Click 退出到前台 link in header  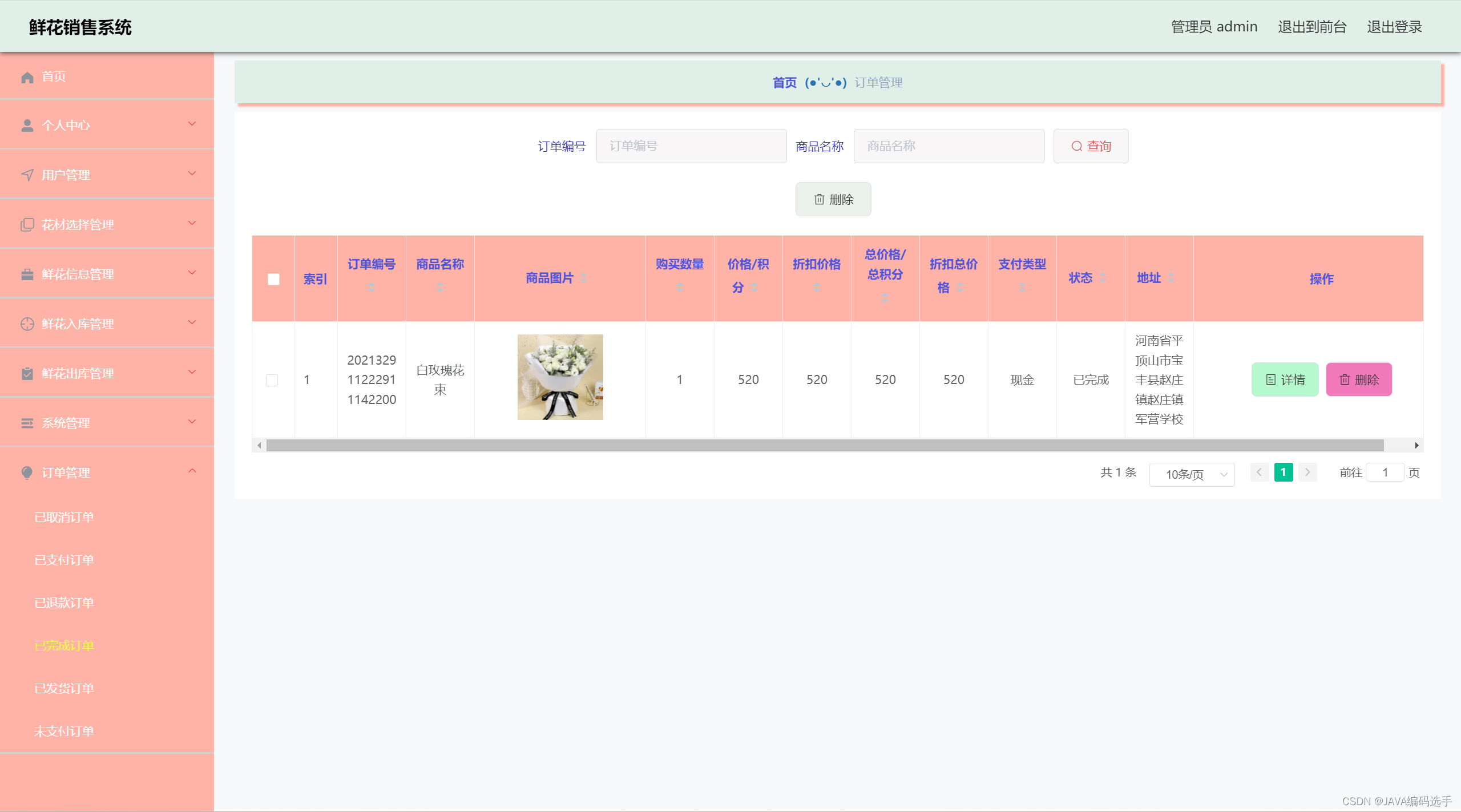pyautogui.click(x=1312, y=27)
